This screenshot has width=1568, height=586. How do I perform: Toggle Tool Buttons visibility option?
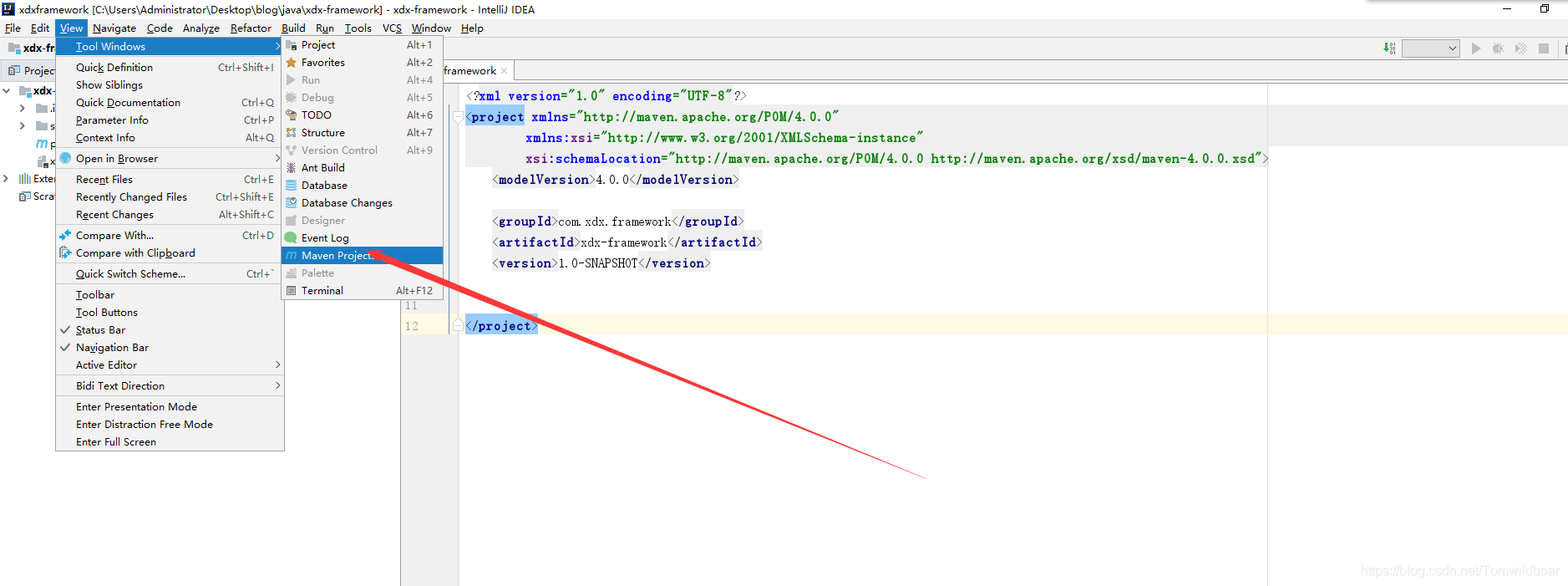(170, 313)
